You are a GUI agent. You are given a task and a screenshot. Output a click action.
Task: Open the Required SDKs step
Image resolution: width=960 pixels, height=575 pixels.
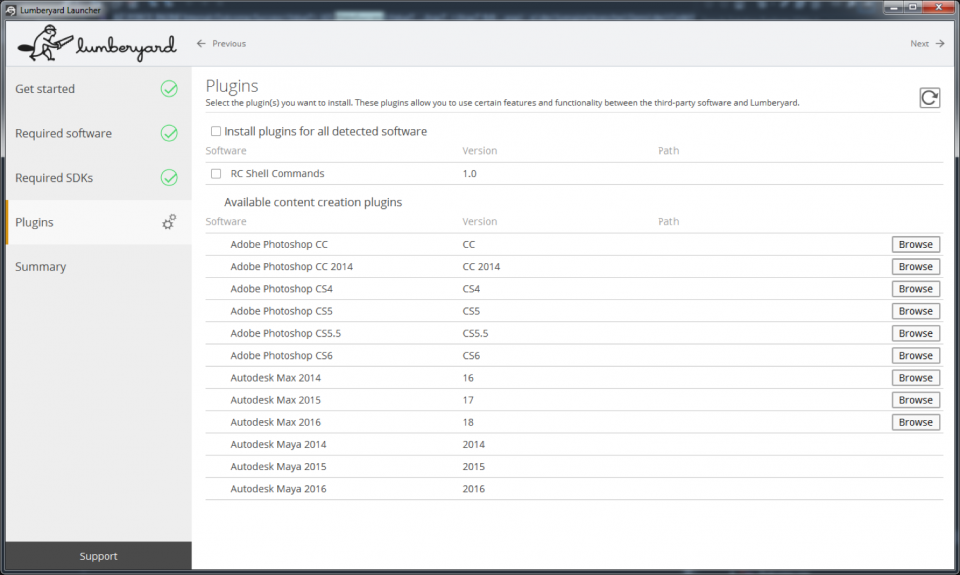tap(99, 178)
